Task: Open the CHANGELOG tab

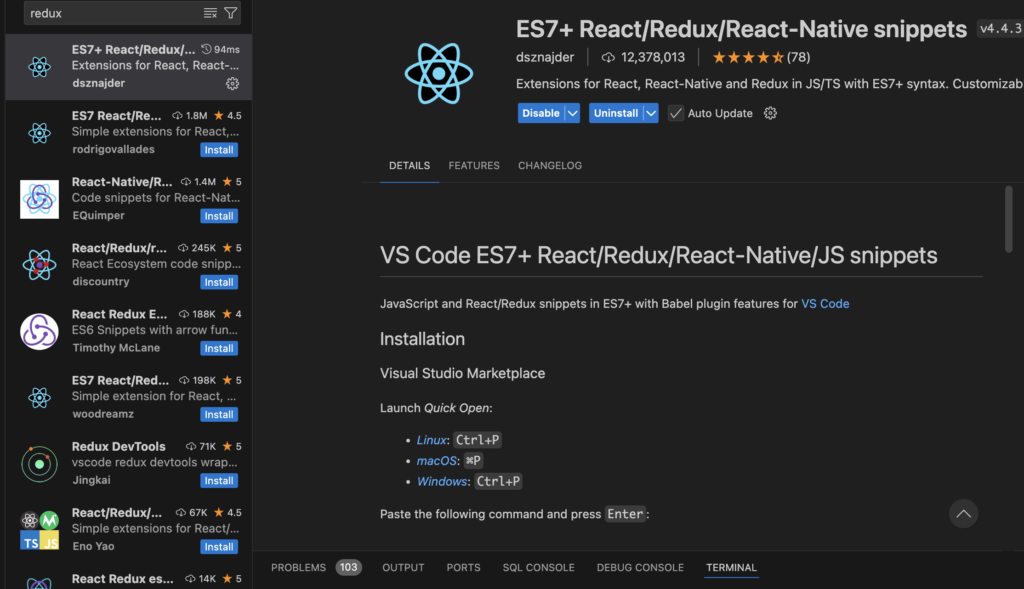Action: (549, 165)
